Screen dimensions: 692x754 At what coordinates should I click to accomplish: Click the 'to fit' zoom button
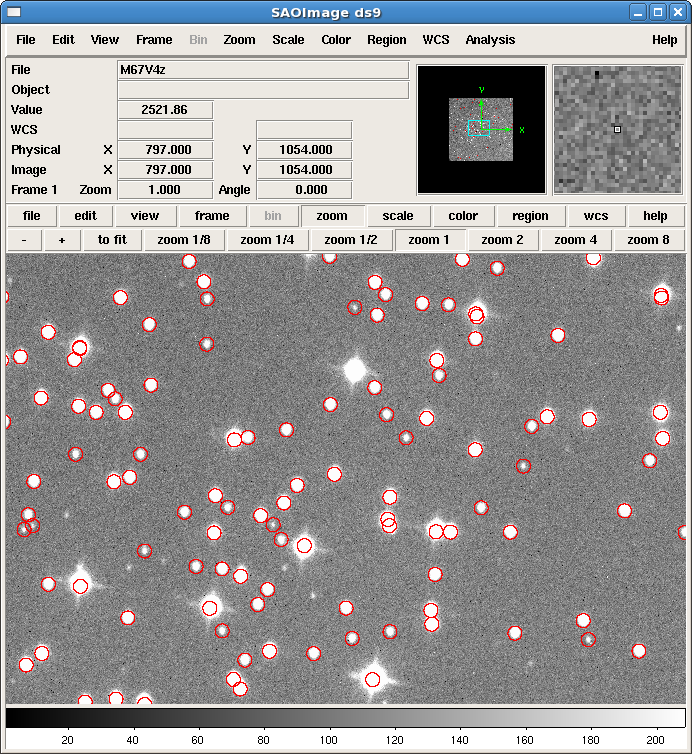(x=112, y=240)
